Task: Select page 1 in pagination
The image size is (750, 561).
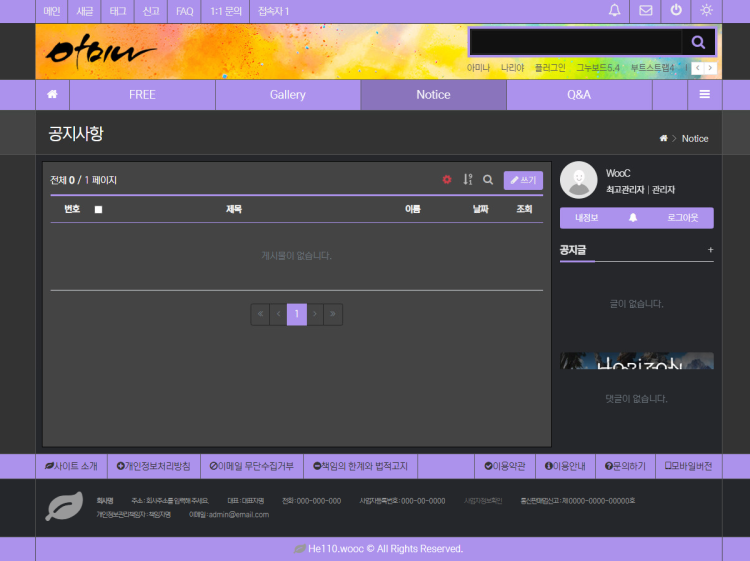Action: pyautogui.click(x=297, y=314)
